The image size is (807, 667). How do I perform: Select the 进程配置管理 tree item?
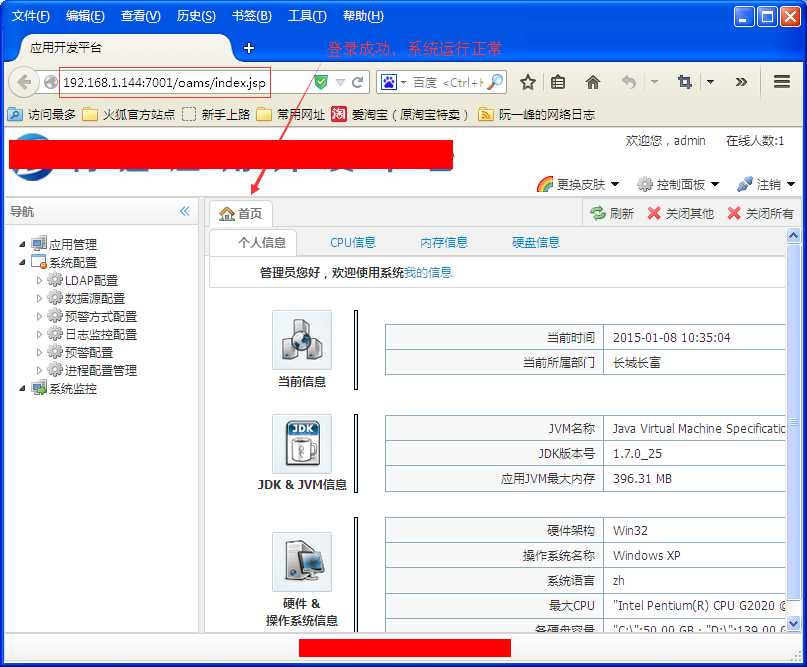[x=101, y=371]
